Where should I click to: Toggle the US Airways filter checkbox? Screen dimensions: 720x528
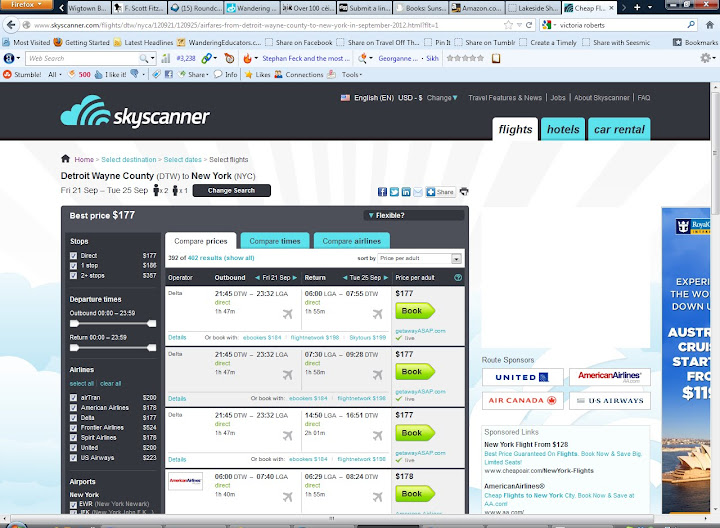point(73,458)
